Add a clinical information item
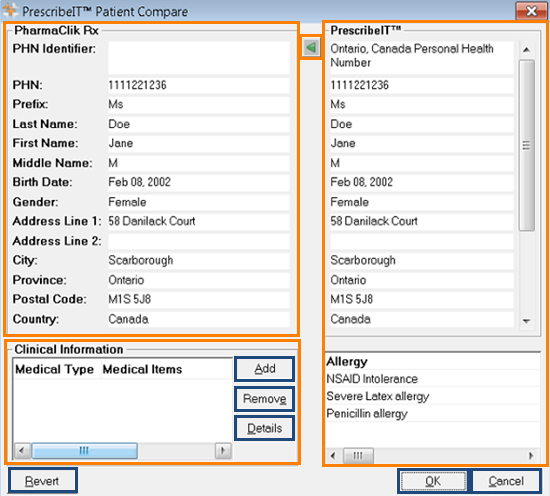This screenshot has width=550, height=496. point(264,369)
